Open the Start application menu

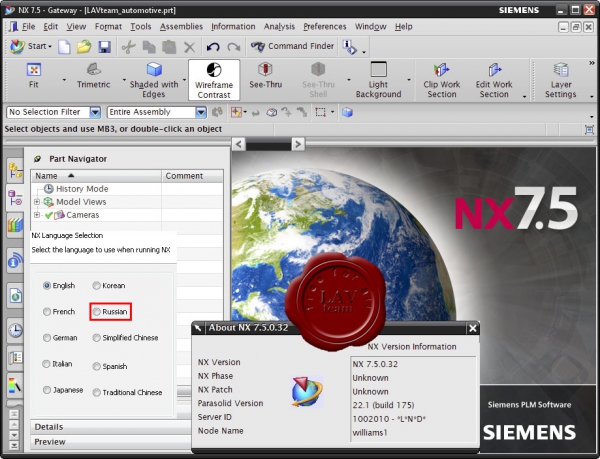click(x=31, y=46)
